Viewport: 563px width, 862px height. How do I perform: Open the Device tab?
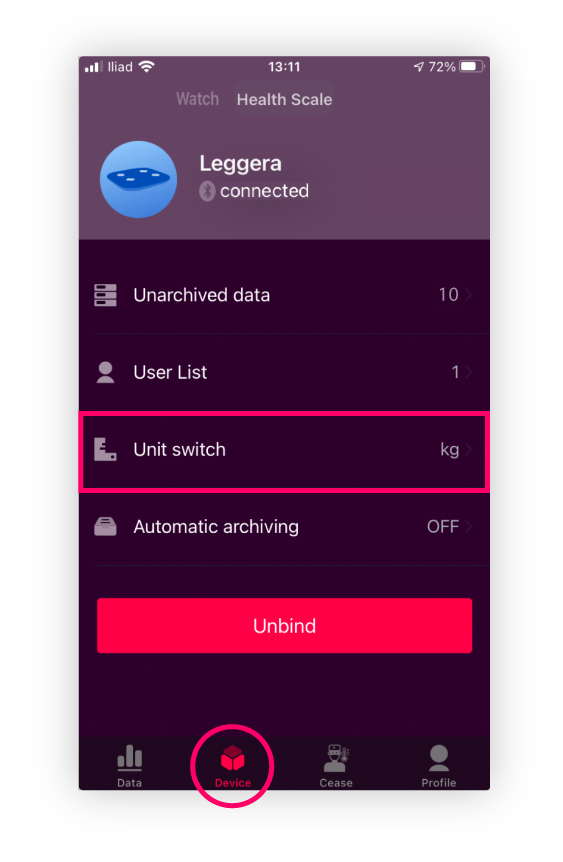tap(233, 766)
